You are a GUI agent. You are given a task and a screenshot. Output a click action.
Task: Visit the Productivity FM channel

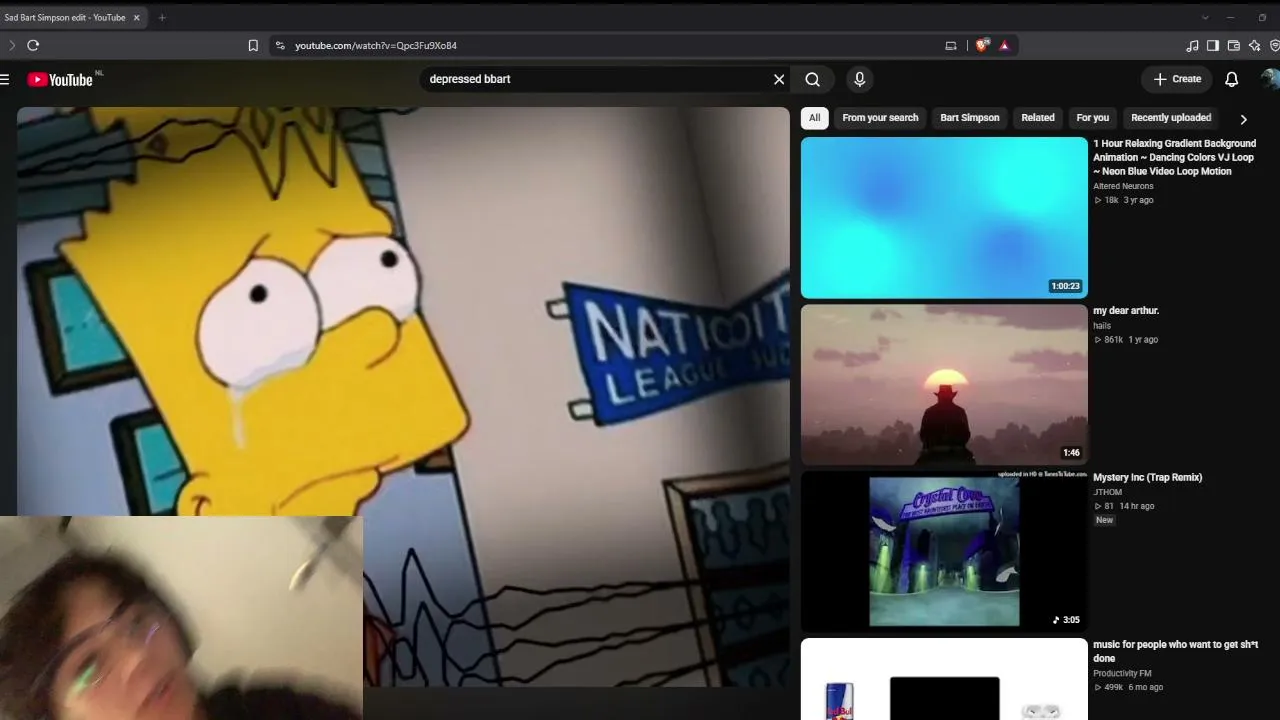[1122, 673]
